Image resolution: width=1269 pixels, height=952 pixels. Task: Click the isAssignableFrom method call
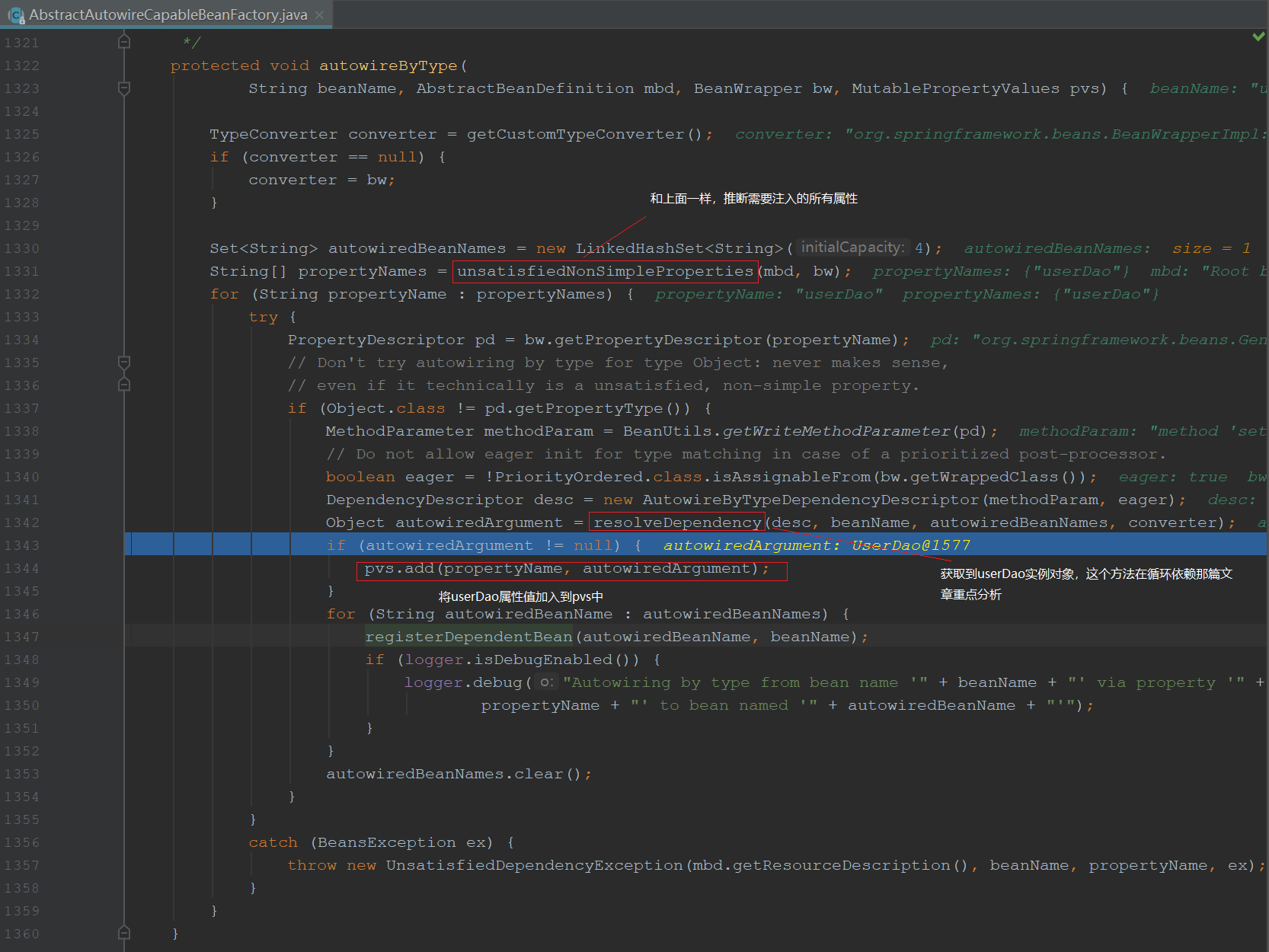[791, 477]
